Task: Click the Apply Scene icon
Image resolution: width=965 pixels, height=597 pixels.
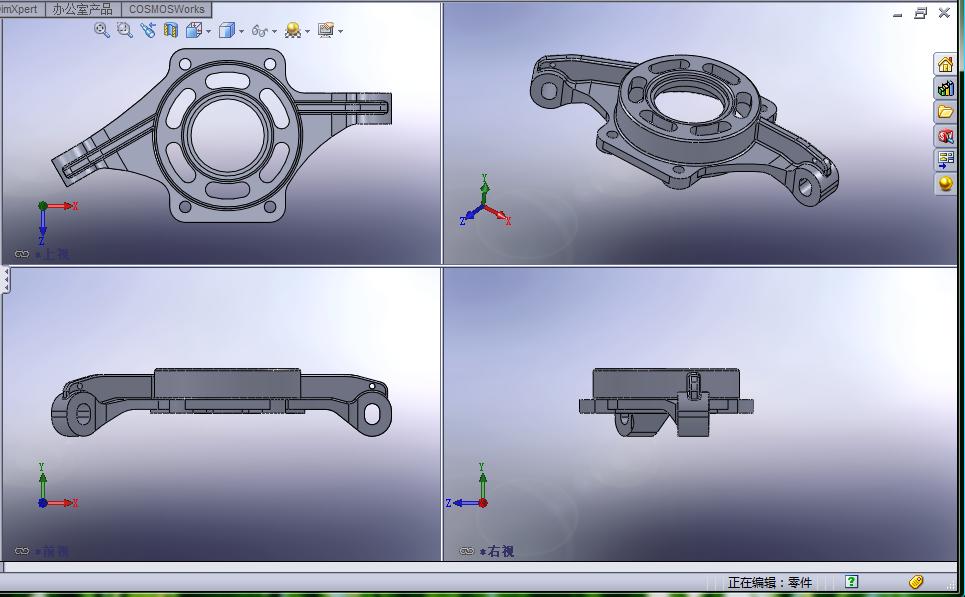Action: tap(293, 30)
